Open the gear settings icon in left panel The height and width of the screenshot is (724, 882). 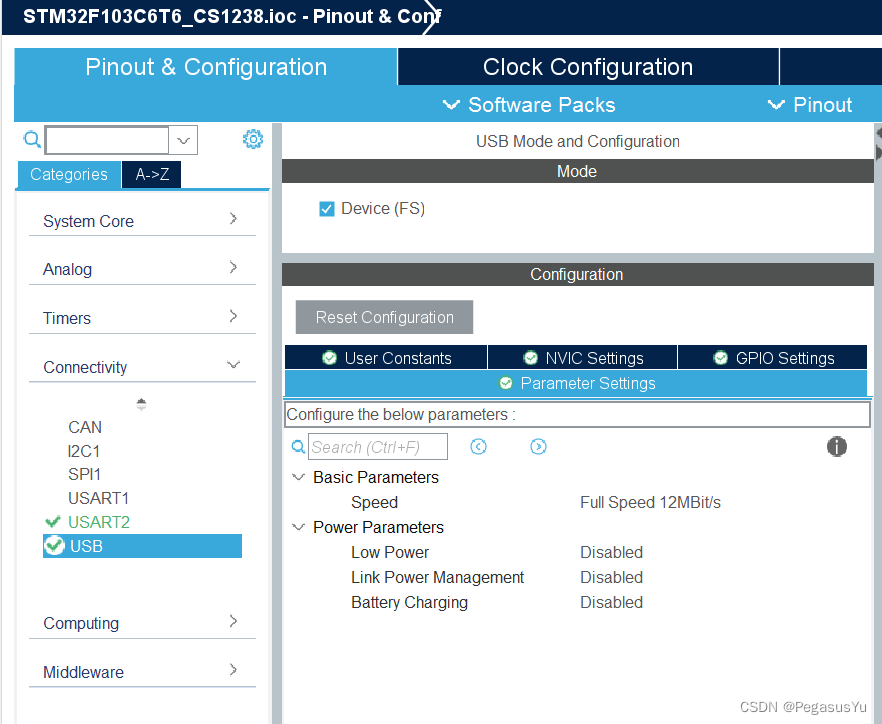tap(253, 139)
